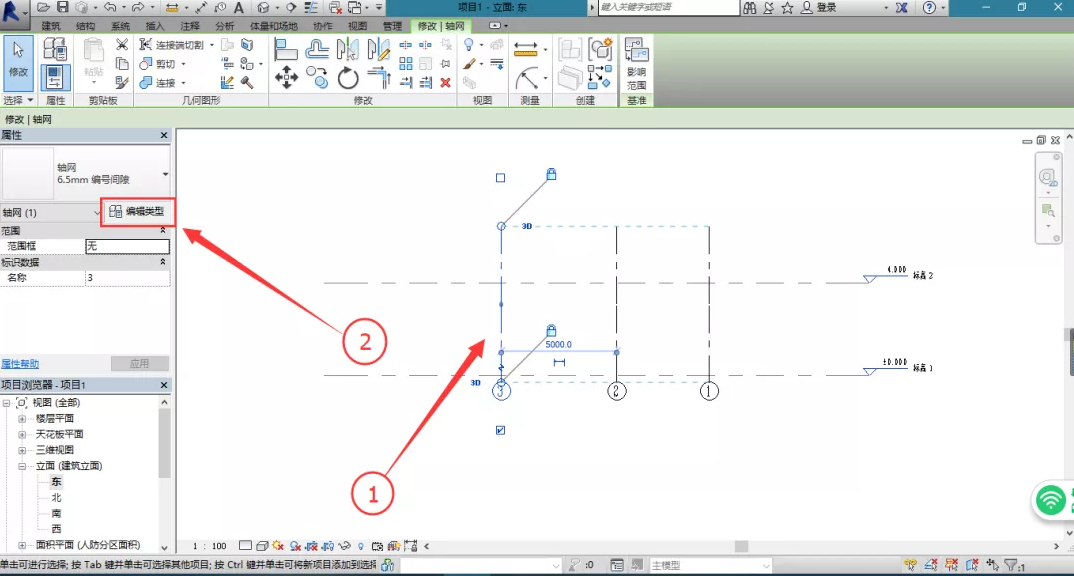Viewport: 1074px width, 576px height.
Task: Select the Align tool in 修改 panel
Action: (286, 49)
